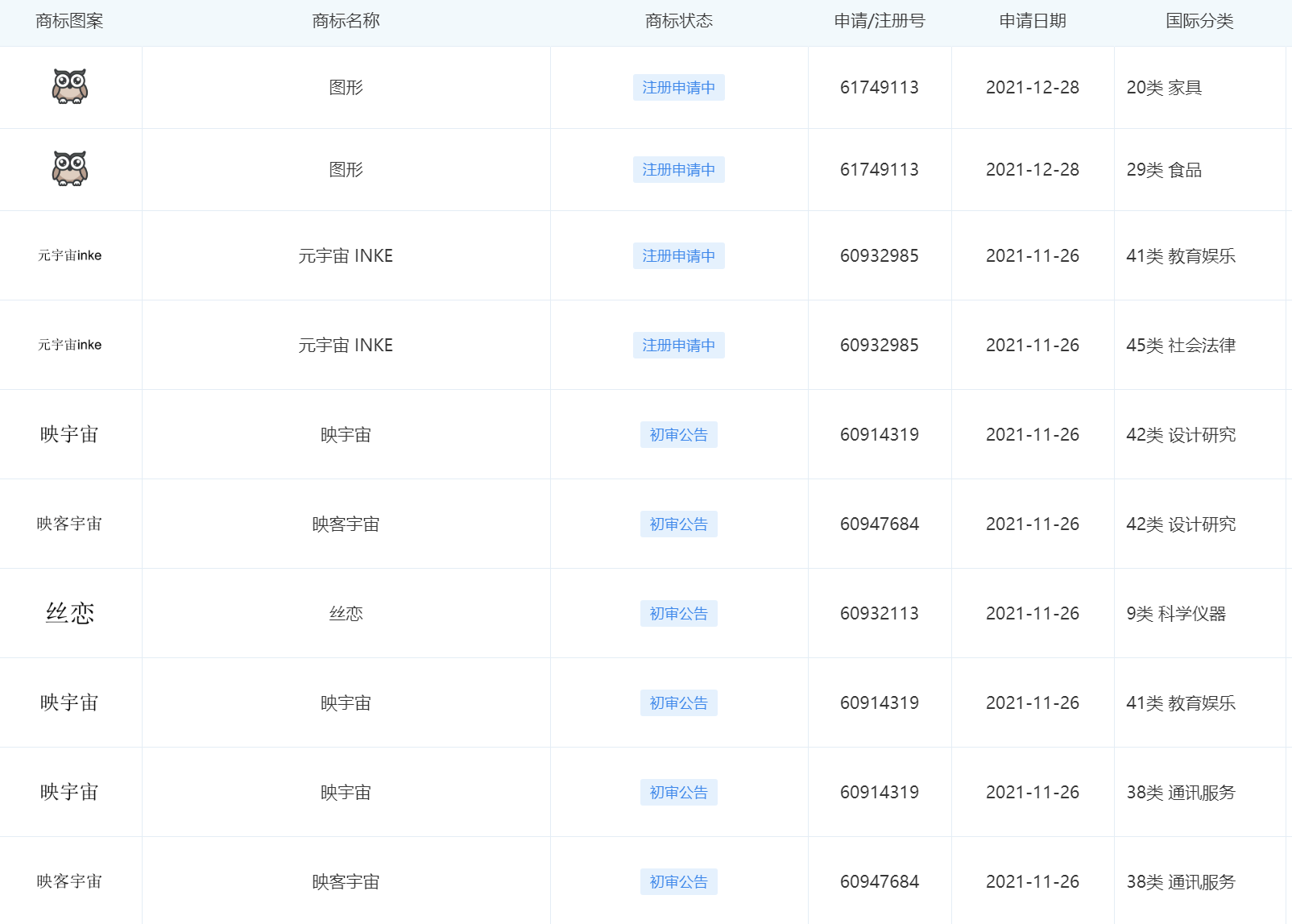Click 注册申请中 status tag in 29类 食品 row
Screen dimensions: 1292x924
point(679,169)
